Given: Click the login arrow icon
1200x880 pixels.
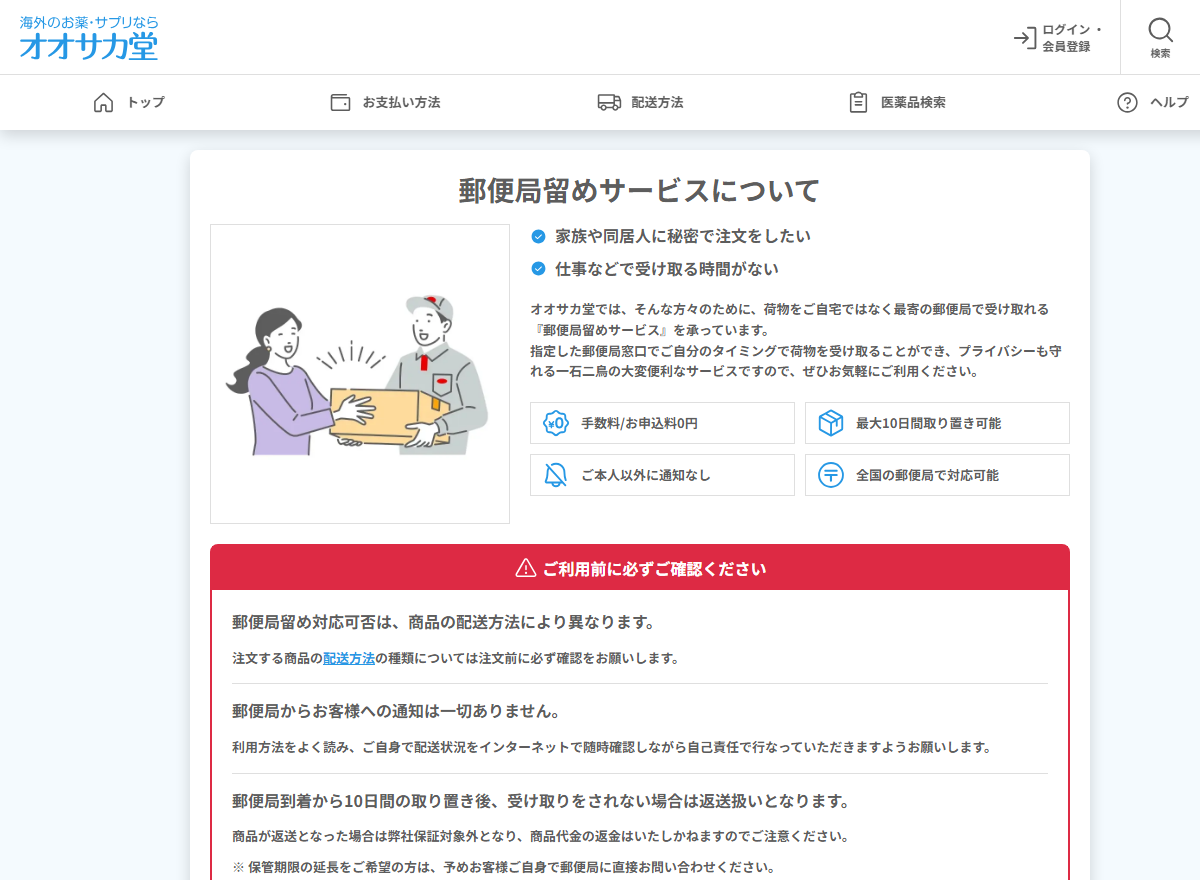Looking at the screenshot, I should tap(1025, 38).
